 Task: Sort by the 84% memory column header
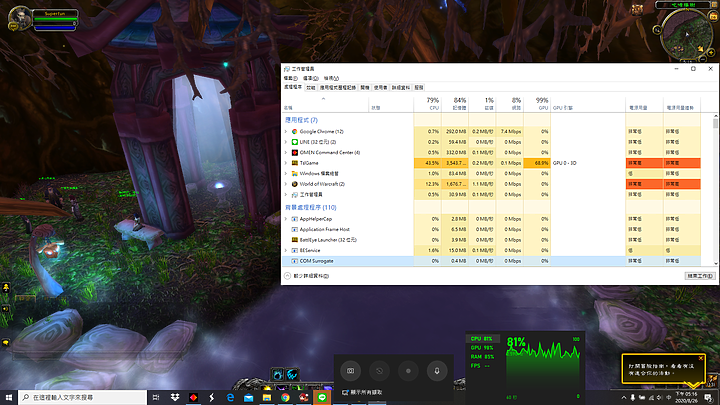click(455, 104)
